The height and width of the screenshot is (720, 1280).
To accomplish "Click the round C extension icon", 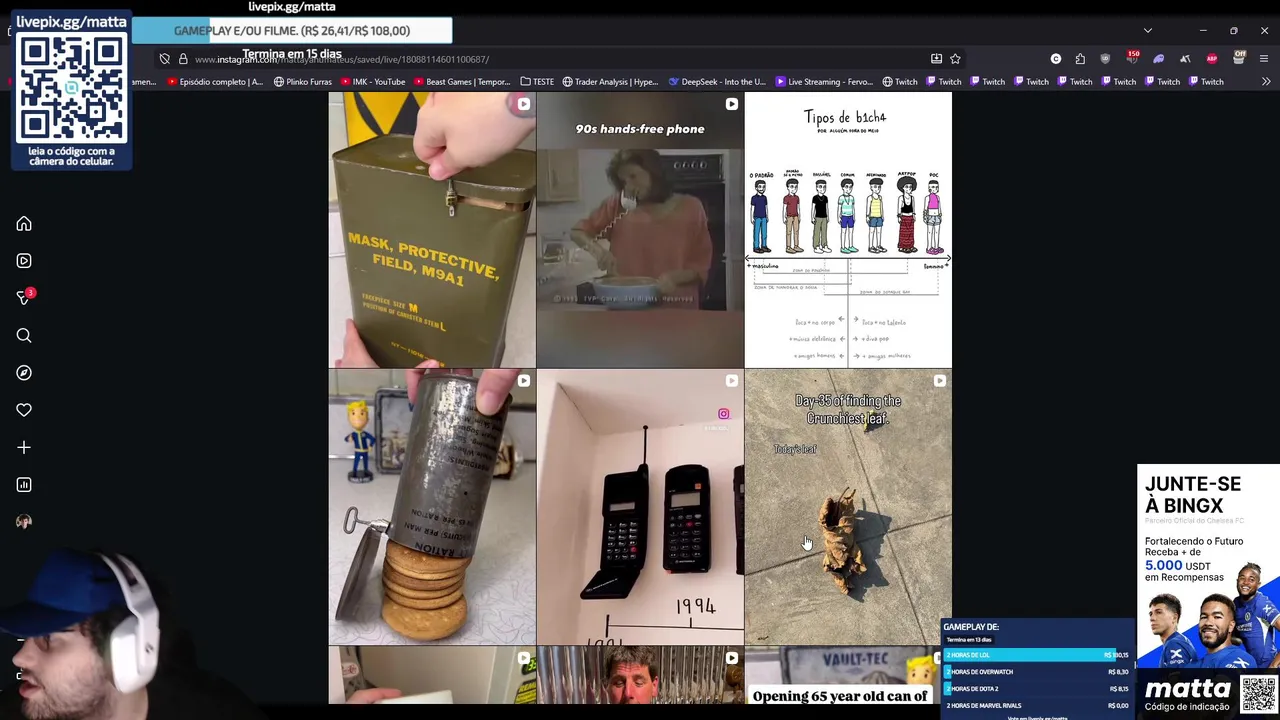I will click(1056, 59).
